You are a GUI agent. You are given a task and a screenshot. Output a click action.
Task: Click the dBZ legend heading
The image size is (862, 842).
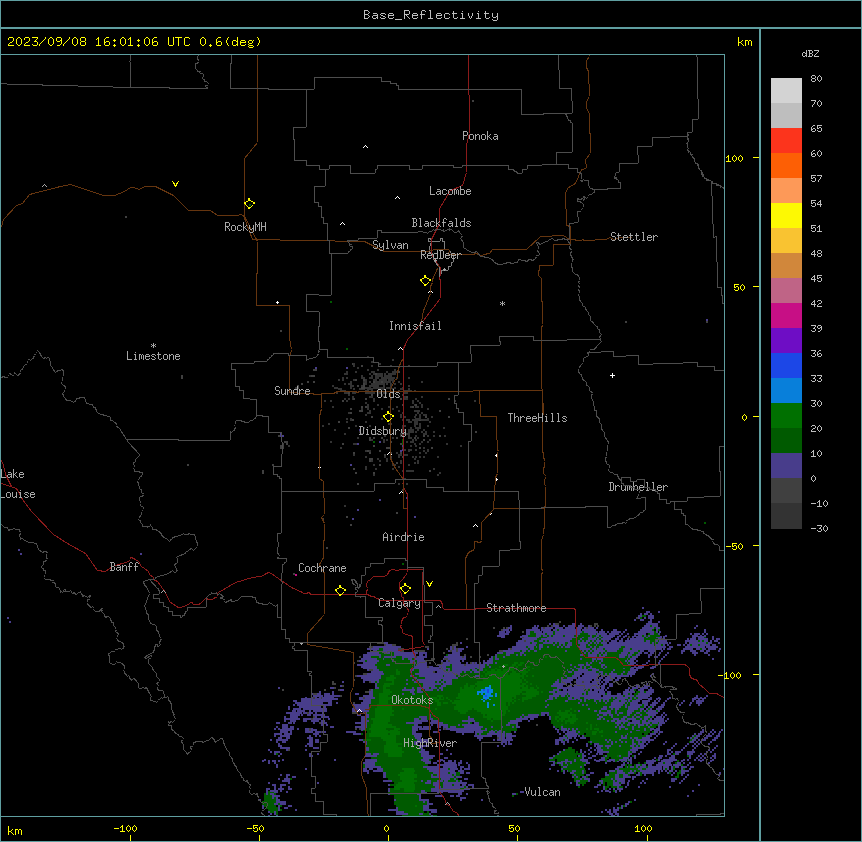[810, 53]
